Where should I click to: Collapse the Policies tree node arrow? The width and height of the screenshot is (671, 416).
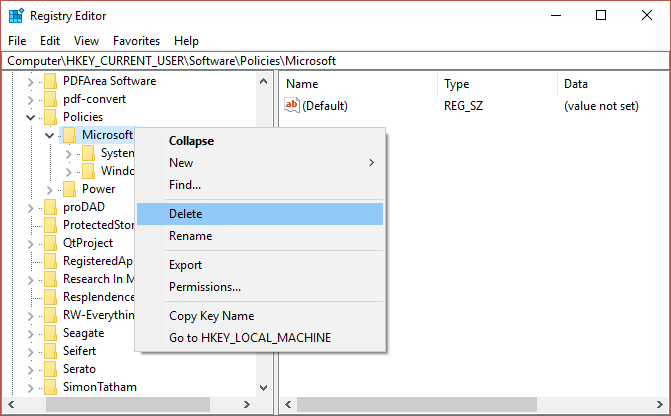coord(30,117)
